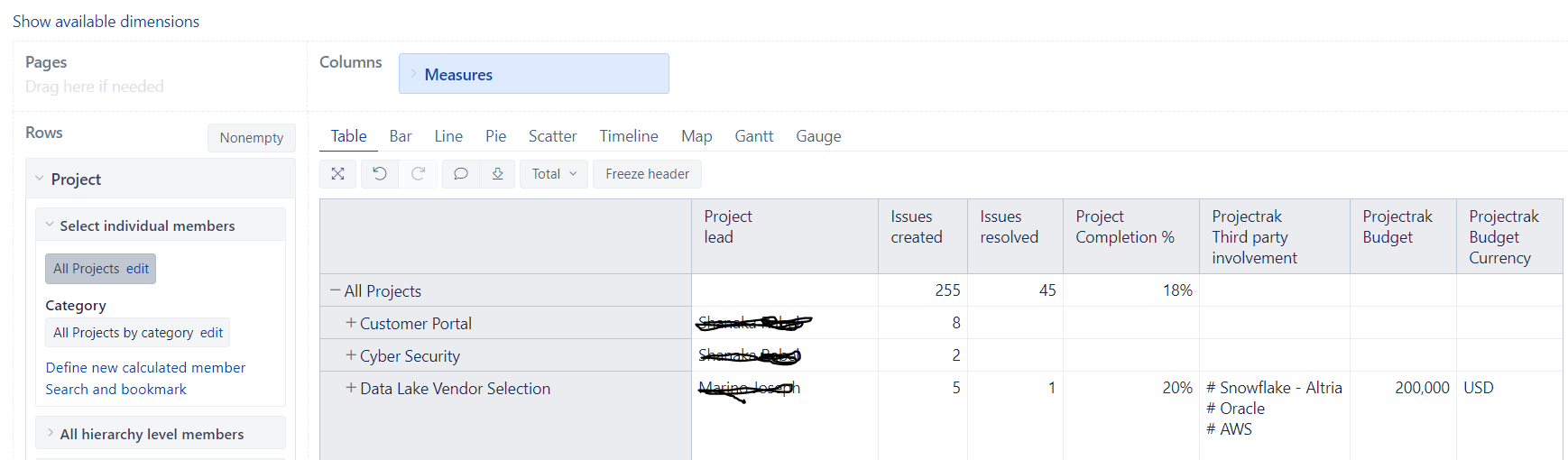This screenshot has height=460, width=1568.
Task: Click the 45 issues resolved cell
Action: point(1015,290)
